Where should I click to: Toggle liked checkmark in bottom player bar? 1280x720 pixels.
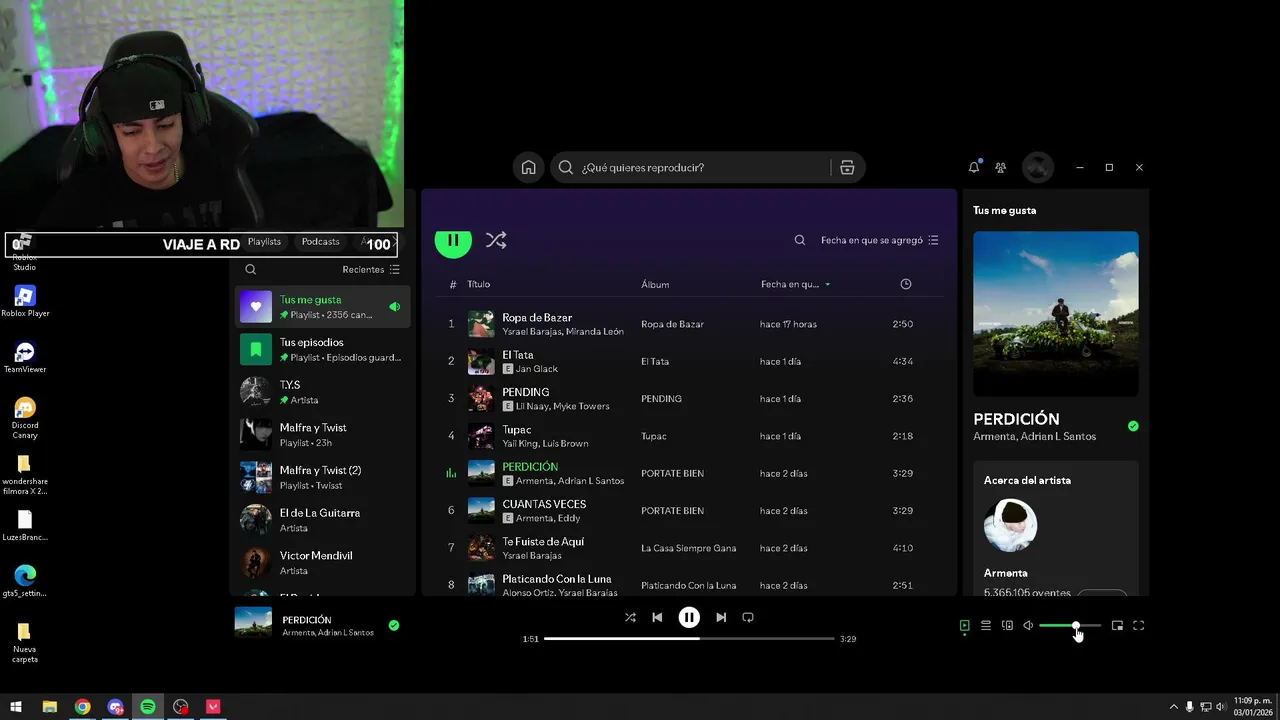394,625
